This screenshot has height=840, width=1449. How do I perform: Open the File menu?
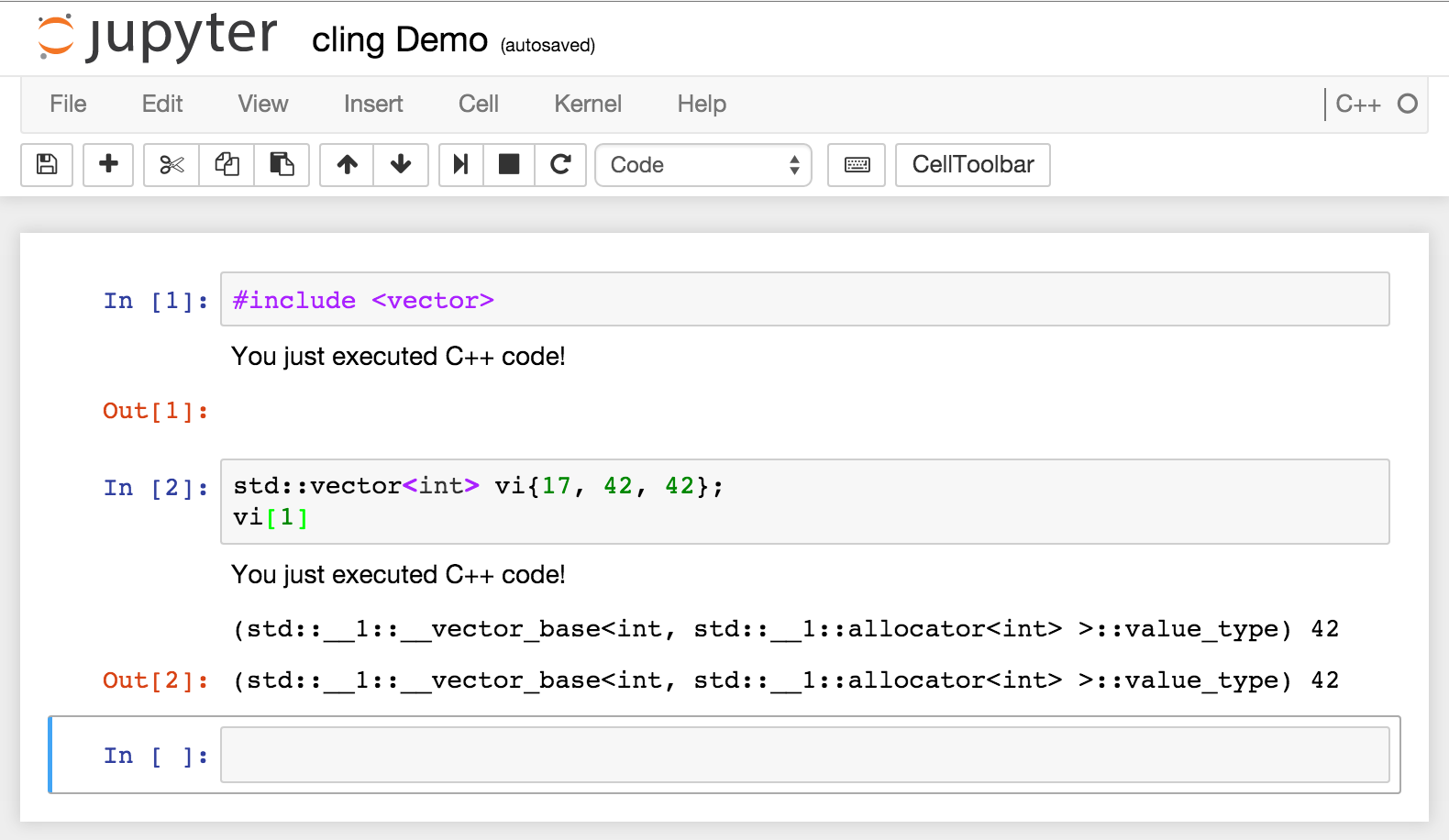click(68, 105)
